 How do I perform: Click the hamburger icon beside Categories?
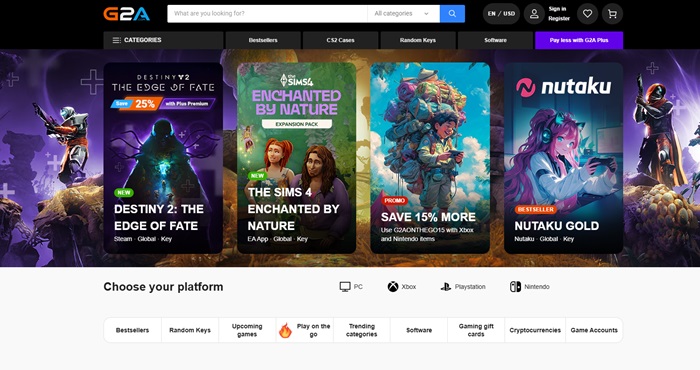[117, 40]
